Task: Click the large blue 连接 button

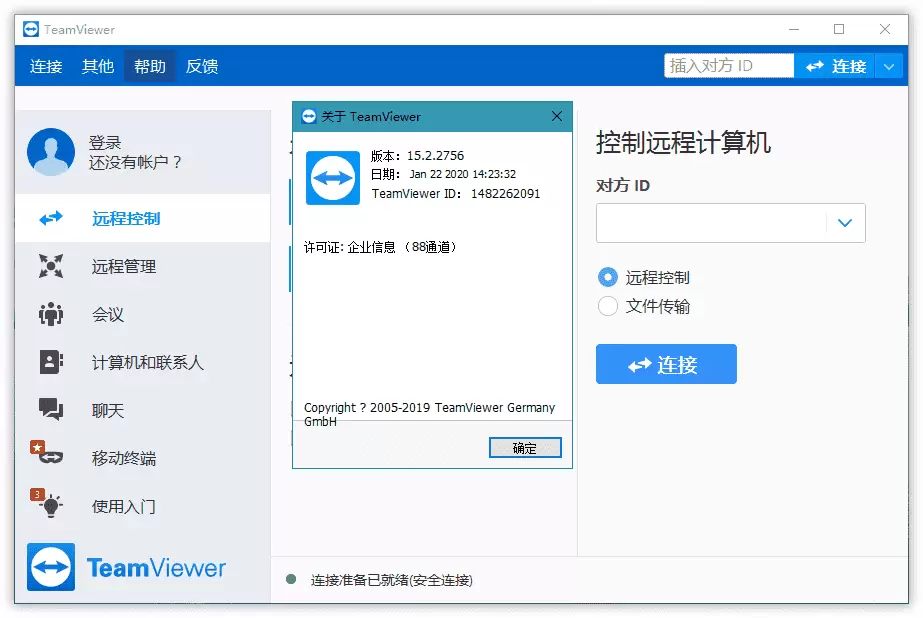Action: click(x=666, y=364)
